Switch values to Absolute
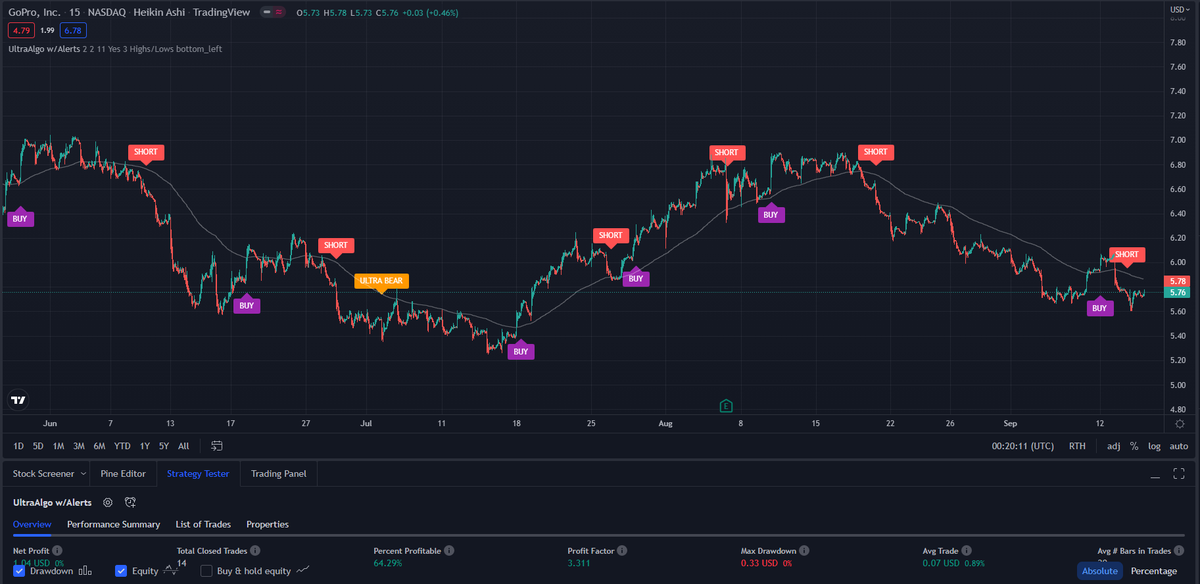1200x584 pixels. pyautogui.click(x=1099, y=571)
